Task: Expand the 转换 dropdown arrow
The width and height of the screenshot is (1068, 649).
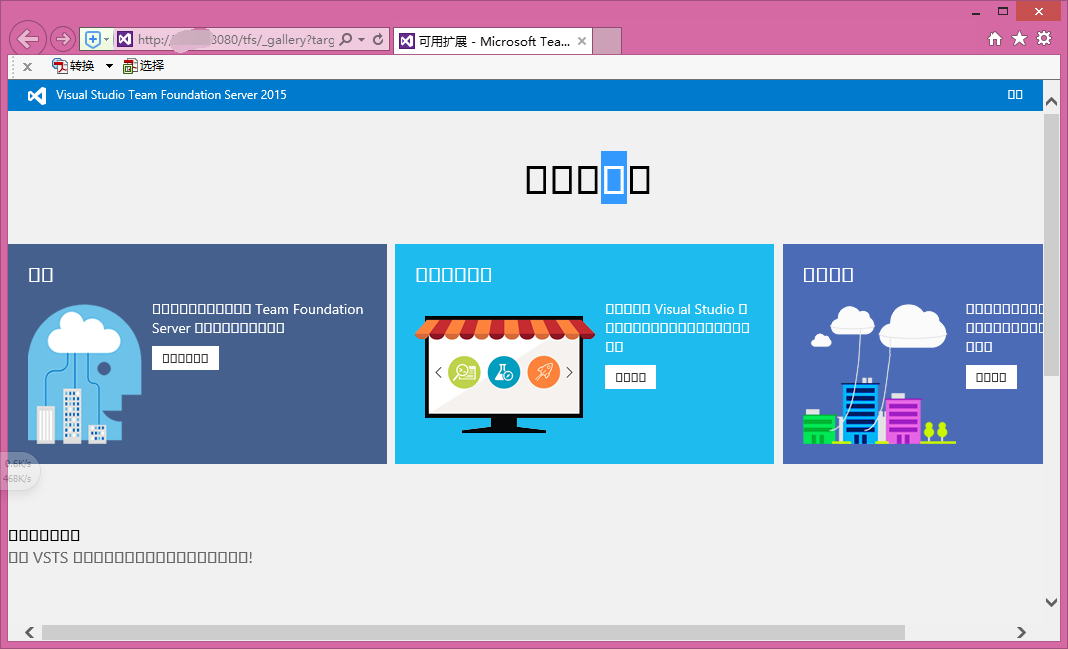Action: coord(109,66)
